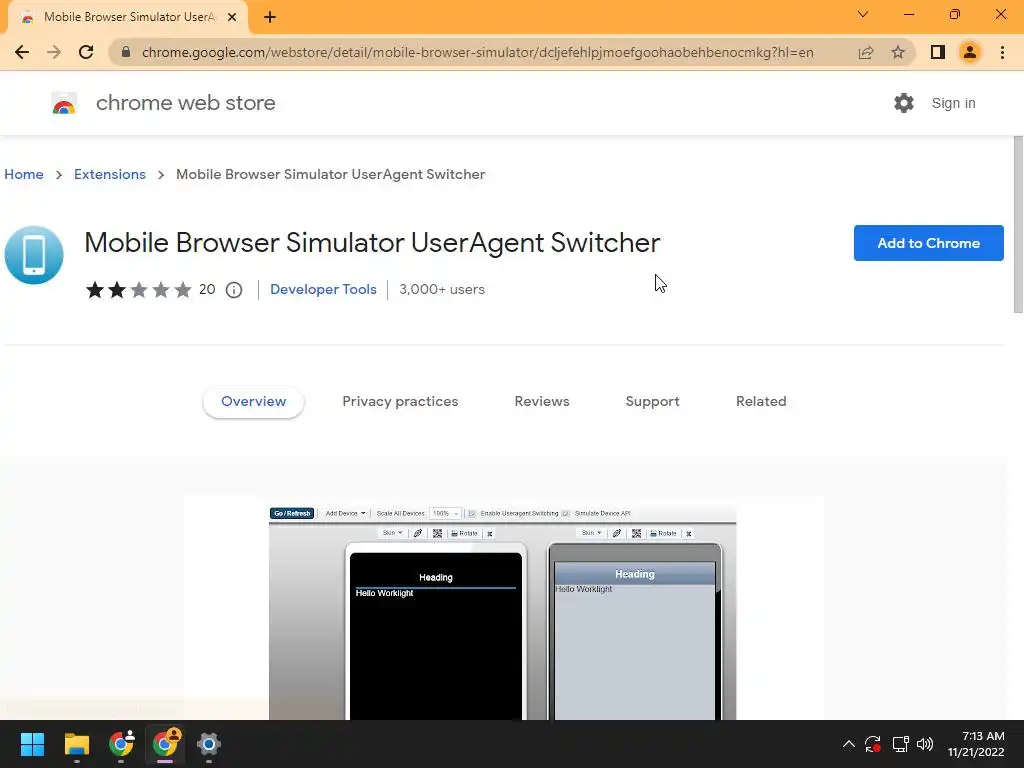The height and width of the screenshot is (768, 1024).
Task: Click the extension title heading
Action: (x=372, y=243)
